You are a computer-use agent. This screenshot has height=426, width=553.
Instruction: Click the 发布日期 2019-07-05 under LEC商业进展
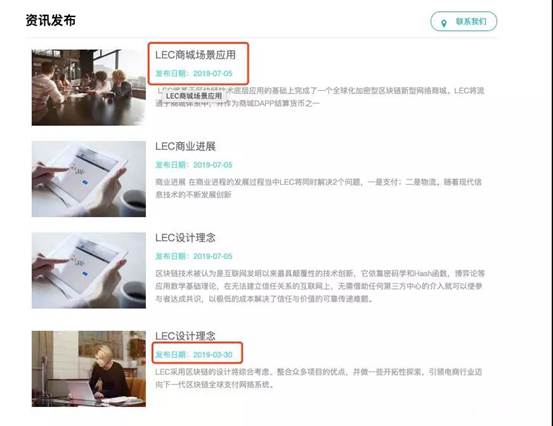point(194,165)
